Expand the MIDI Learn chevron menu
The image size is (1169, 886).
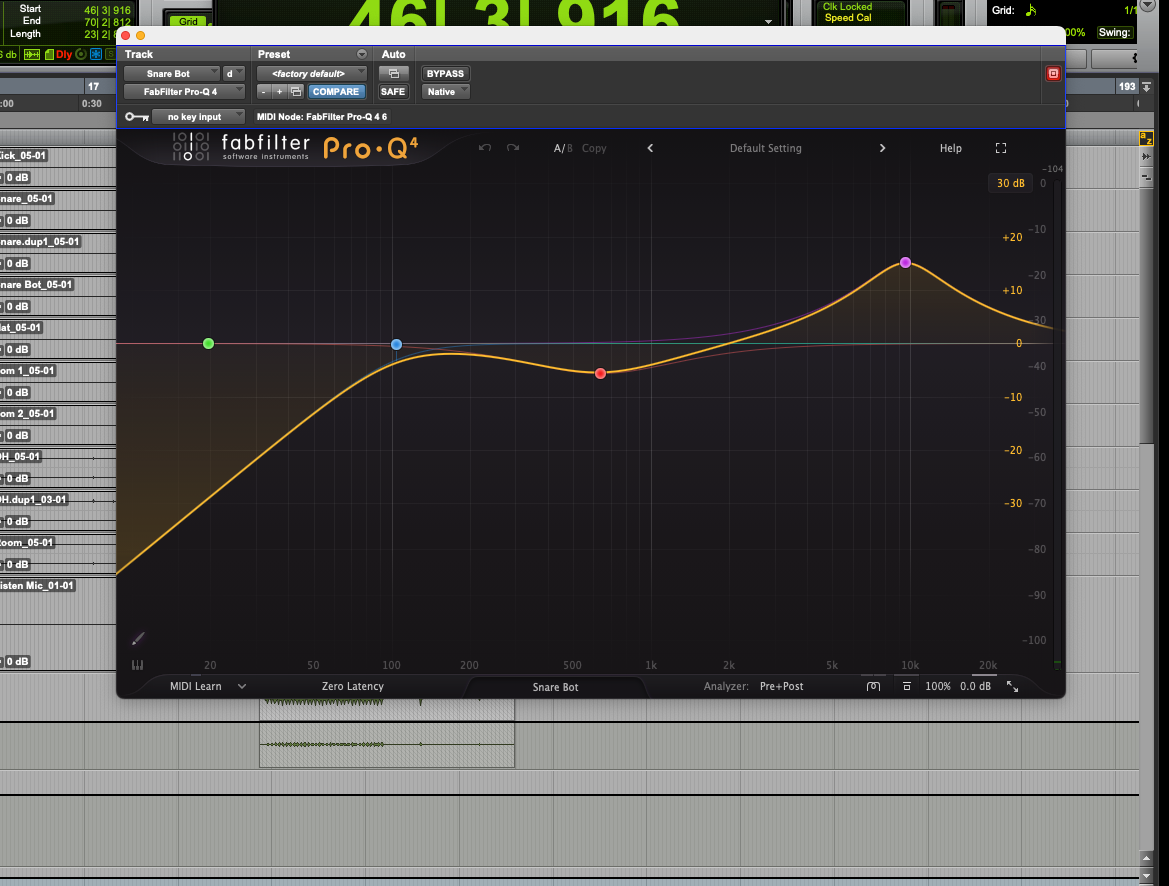pos(242,686)
